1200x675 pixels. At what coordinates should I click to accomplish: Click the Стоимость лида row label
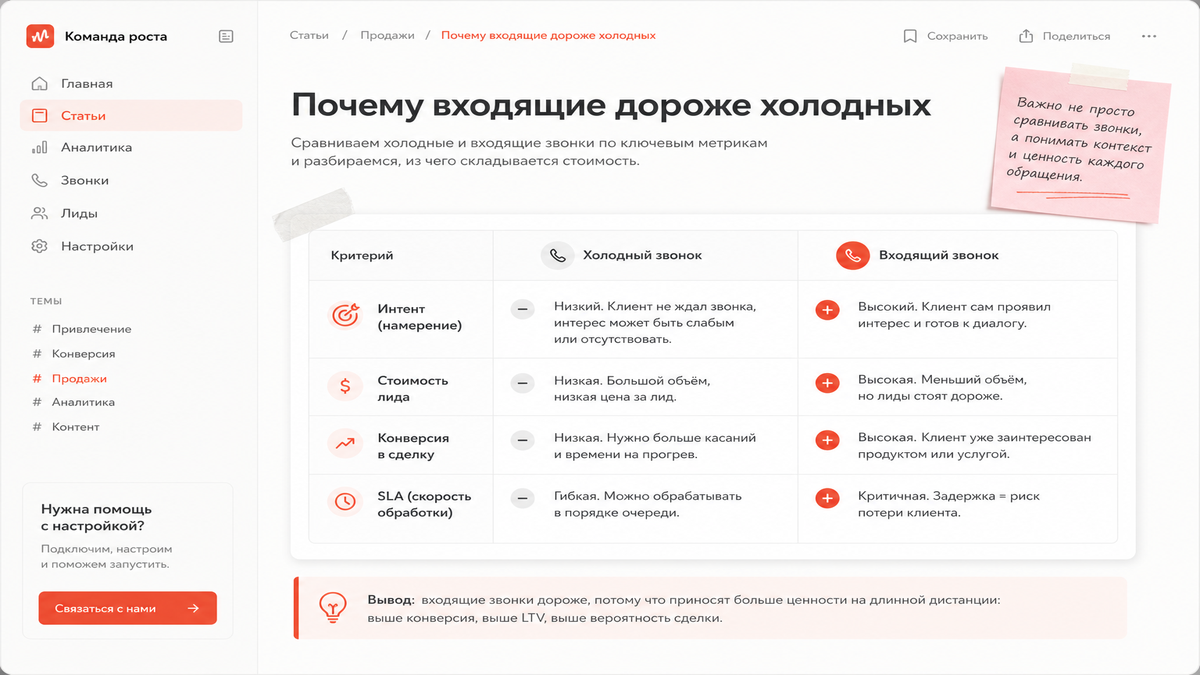pyautogui.click(x=413, y=388)
